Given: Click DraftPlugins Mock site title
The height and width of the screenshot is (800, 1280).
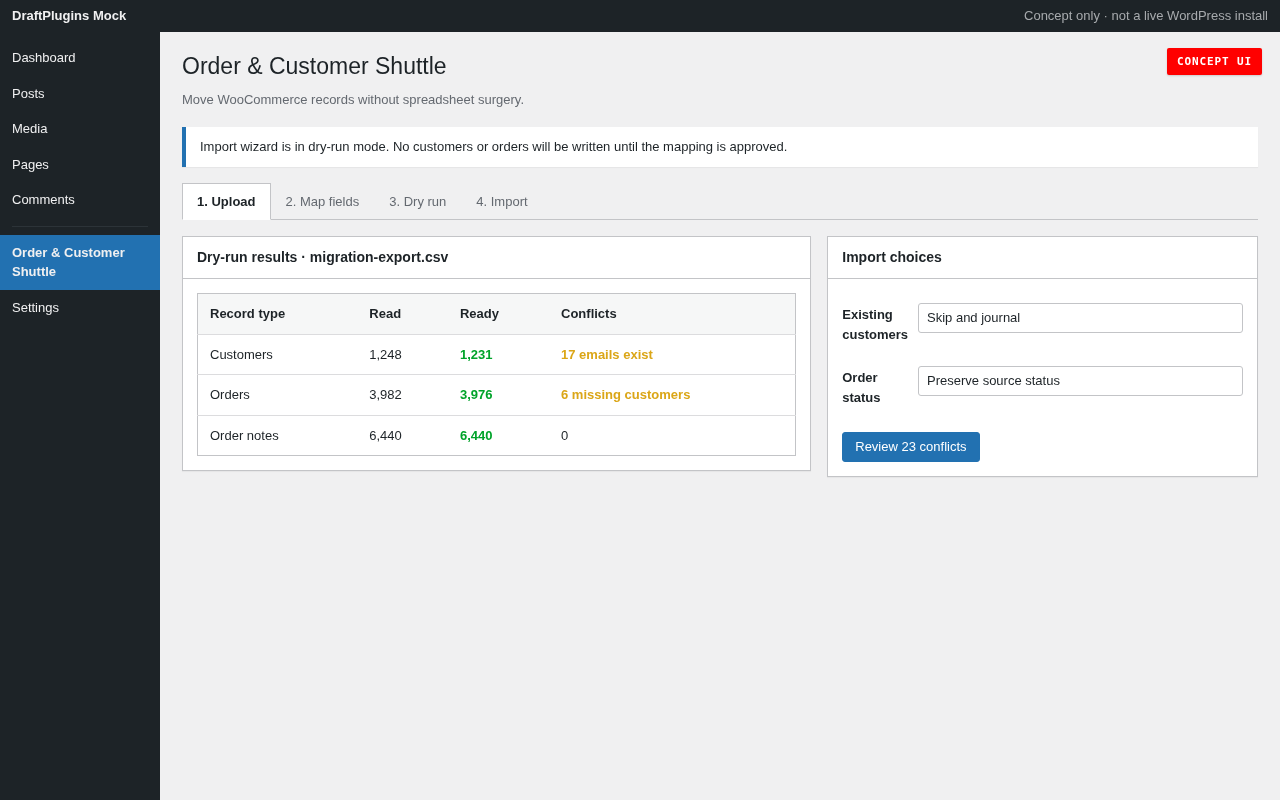Looking at the screenshot, I should [69, 16].
